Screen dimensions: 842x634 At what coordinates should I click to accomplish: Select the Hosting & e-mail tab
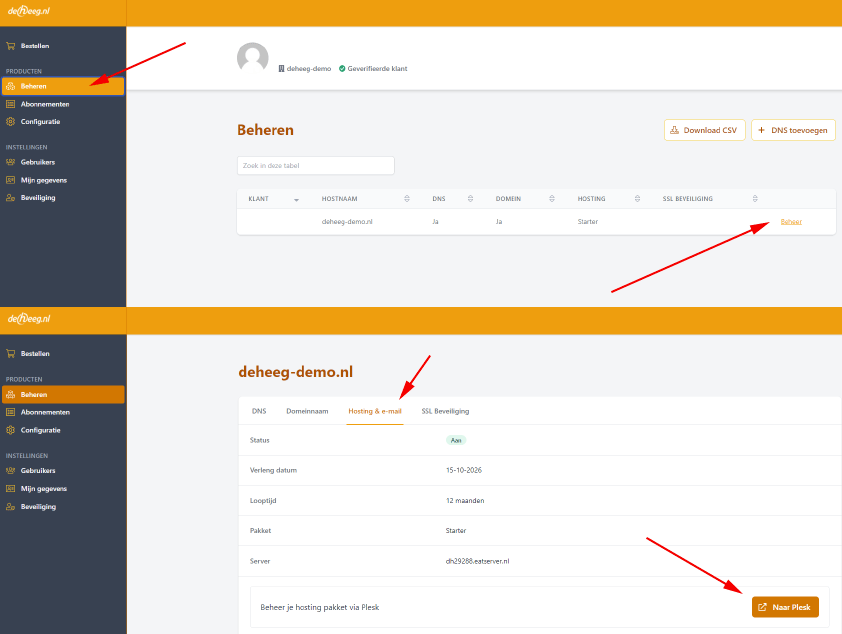click(375, 411)
